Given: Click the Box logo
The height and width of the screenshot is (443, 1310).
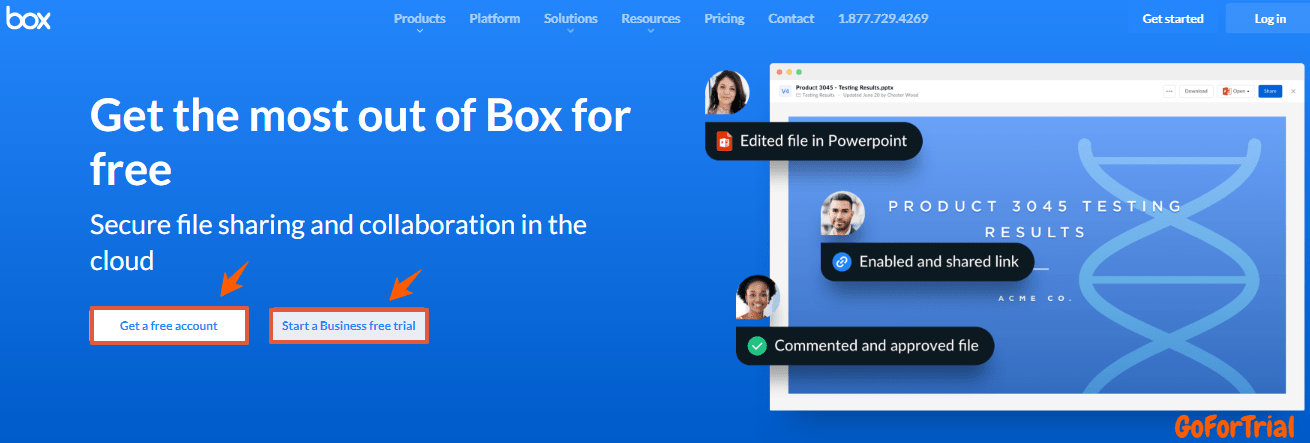Looking at the screenshot, I should 28,18.
